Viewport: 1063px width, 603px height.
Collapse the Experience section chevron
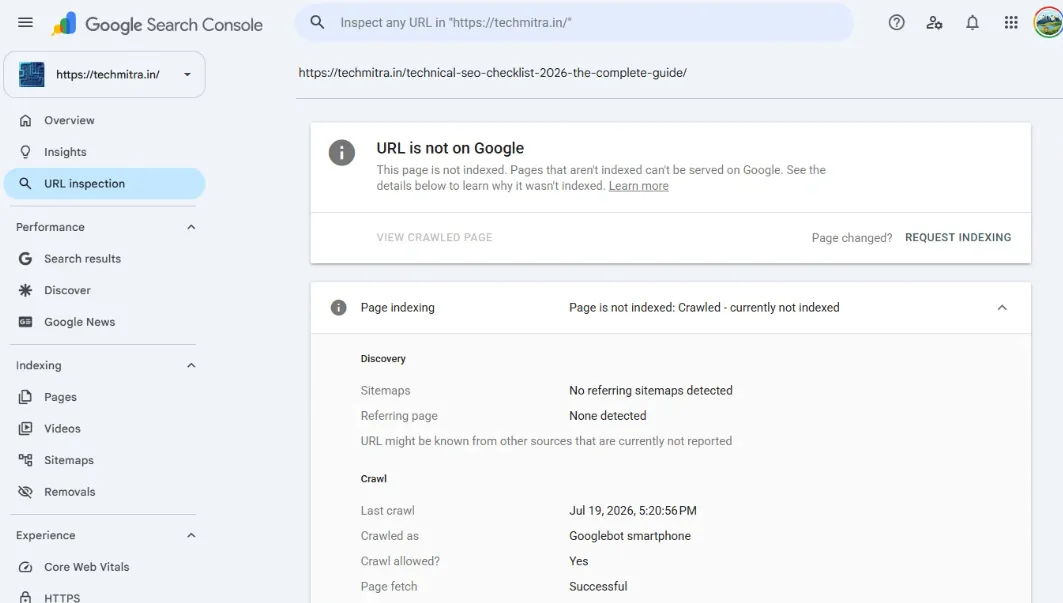coord(191,535)
